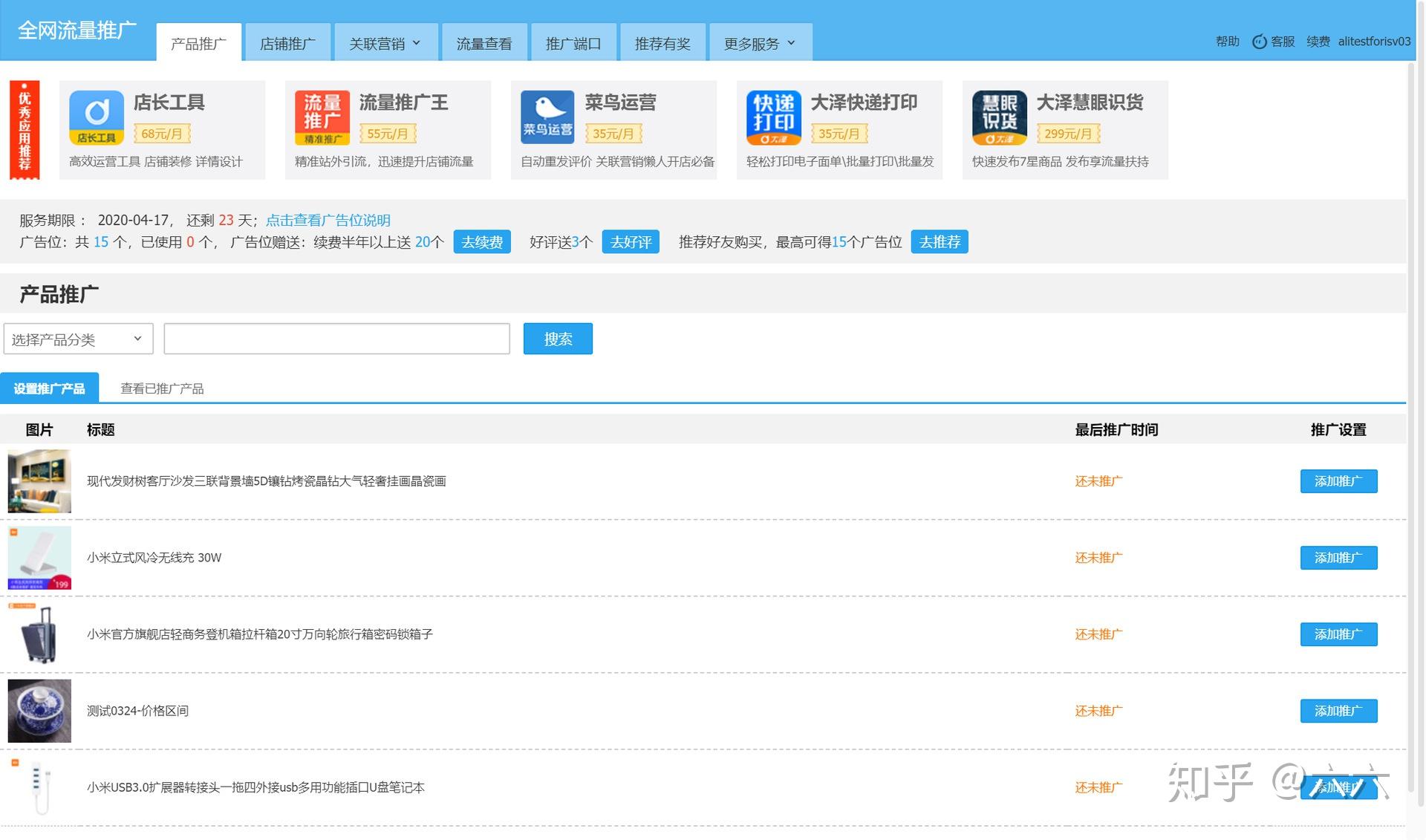Viewport: 1426px width, 840px height.
Task: Click the 小米 luggage suitcase thumbnail
Action: point(39,634)
